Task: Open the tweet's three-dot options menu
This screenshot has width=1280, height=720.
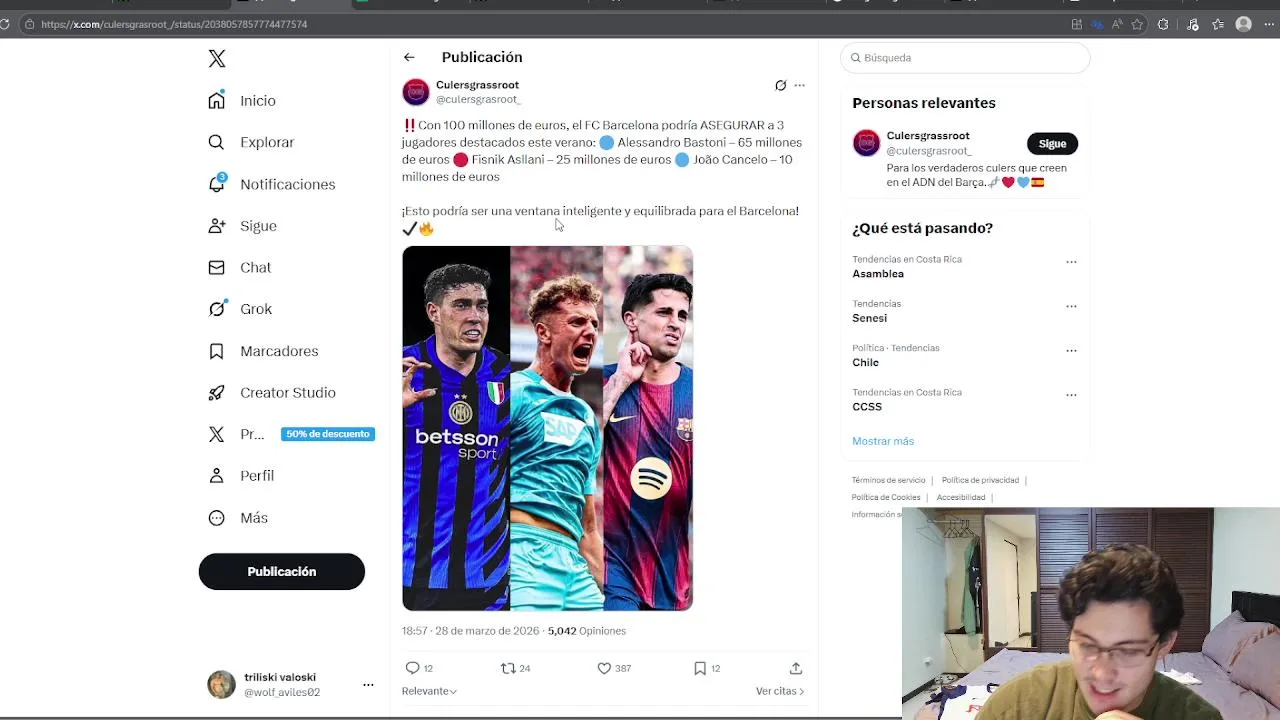Action: [x=799, y=85]
